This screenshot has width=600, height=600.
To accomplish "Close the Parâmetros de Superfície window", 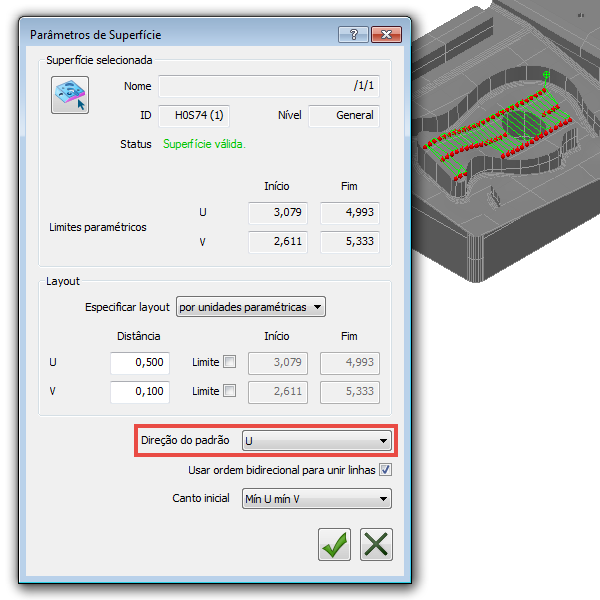I will [x=386, y=34].
